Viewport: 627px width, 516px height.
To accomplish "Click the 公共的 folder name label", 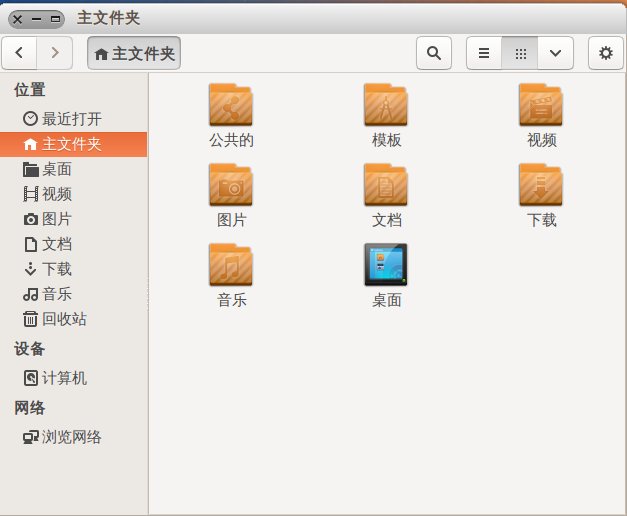I will [x=231, y=140].
